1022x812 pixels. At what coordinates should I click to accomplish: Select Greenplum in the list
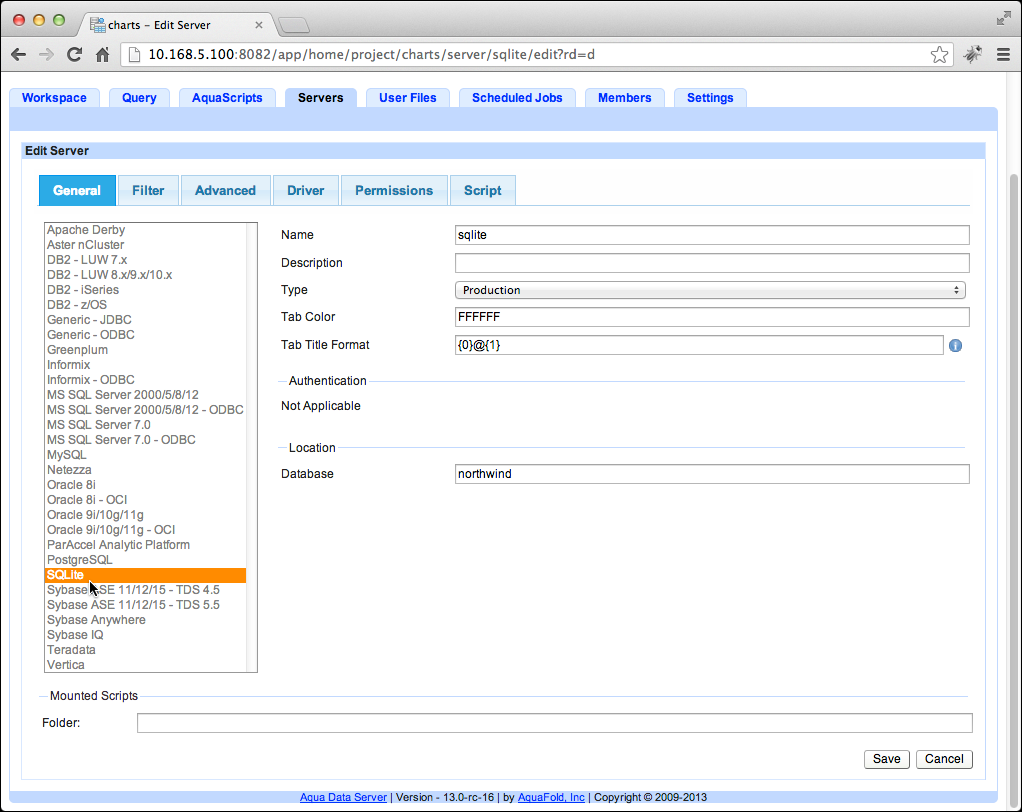coord(145,350)
